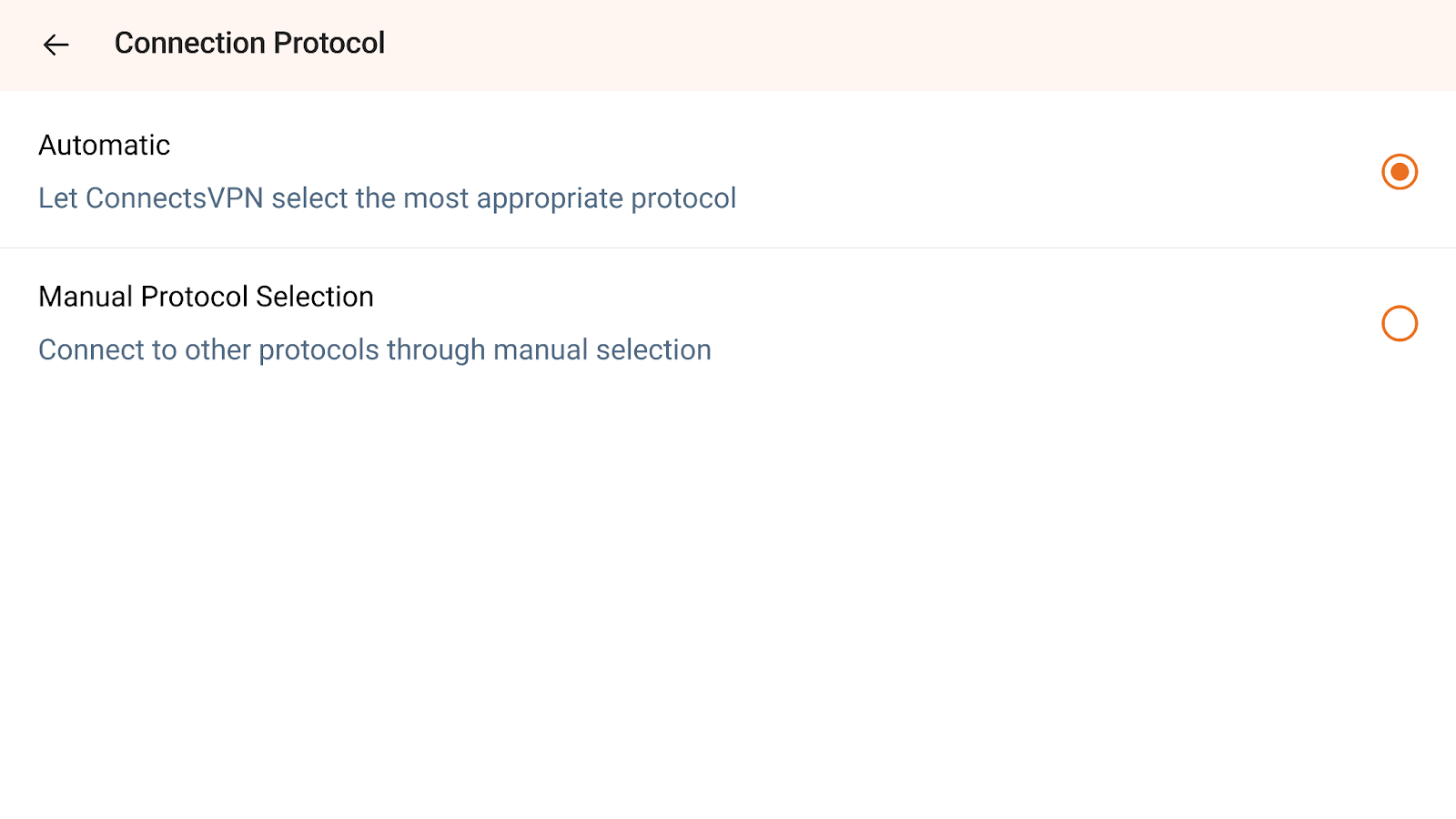Screen dimensions: 1456x819
Task: Click the word "Connection" in header title
Action: coord(189,44)
